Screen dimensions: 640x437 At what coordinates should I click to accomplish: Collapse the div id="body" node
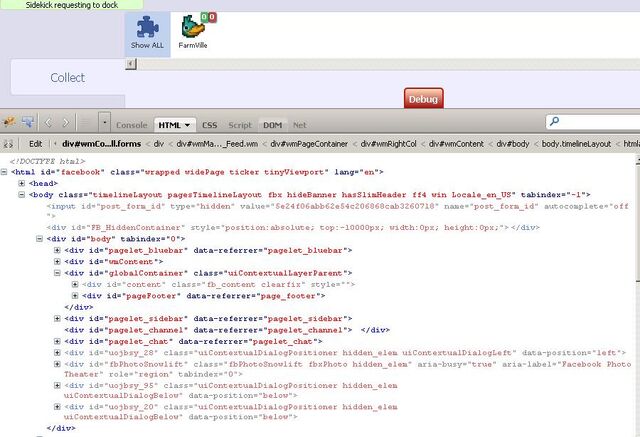point(40,239)
